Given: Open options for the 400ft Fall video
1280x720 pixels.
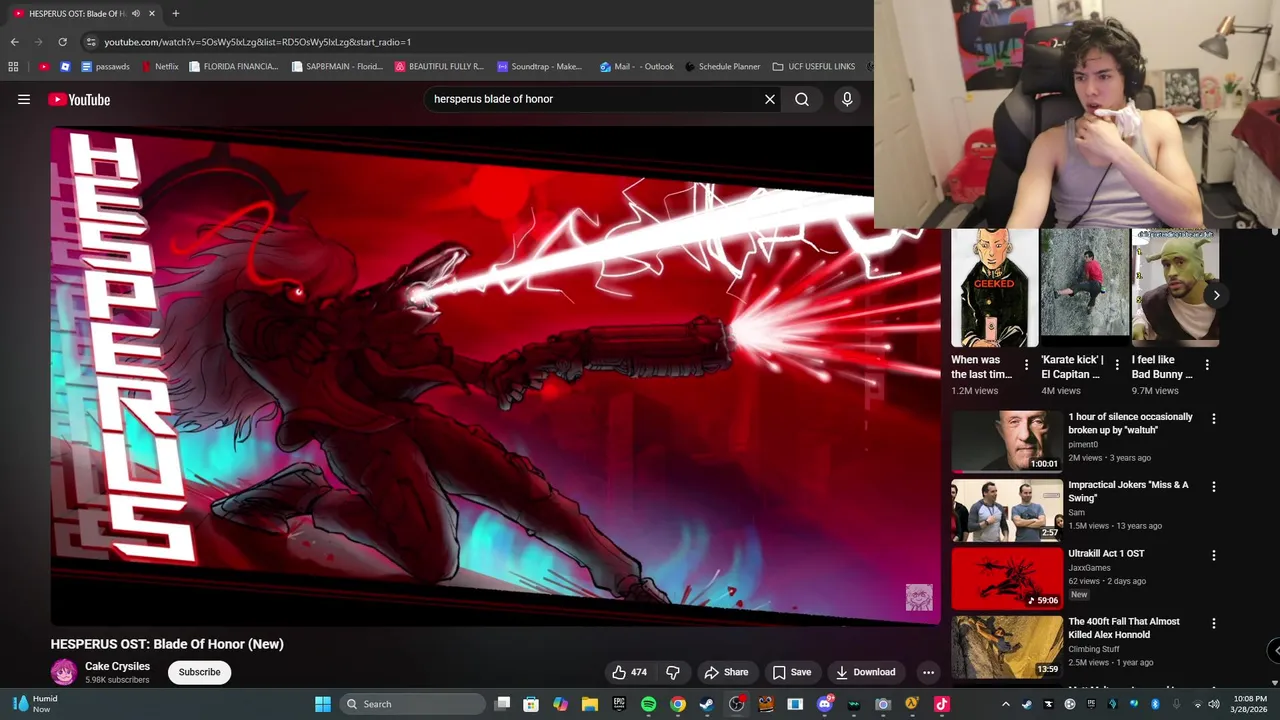Looking at the screenshot, I should point(1214,623).
